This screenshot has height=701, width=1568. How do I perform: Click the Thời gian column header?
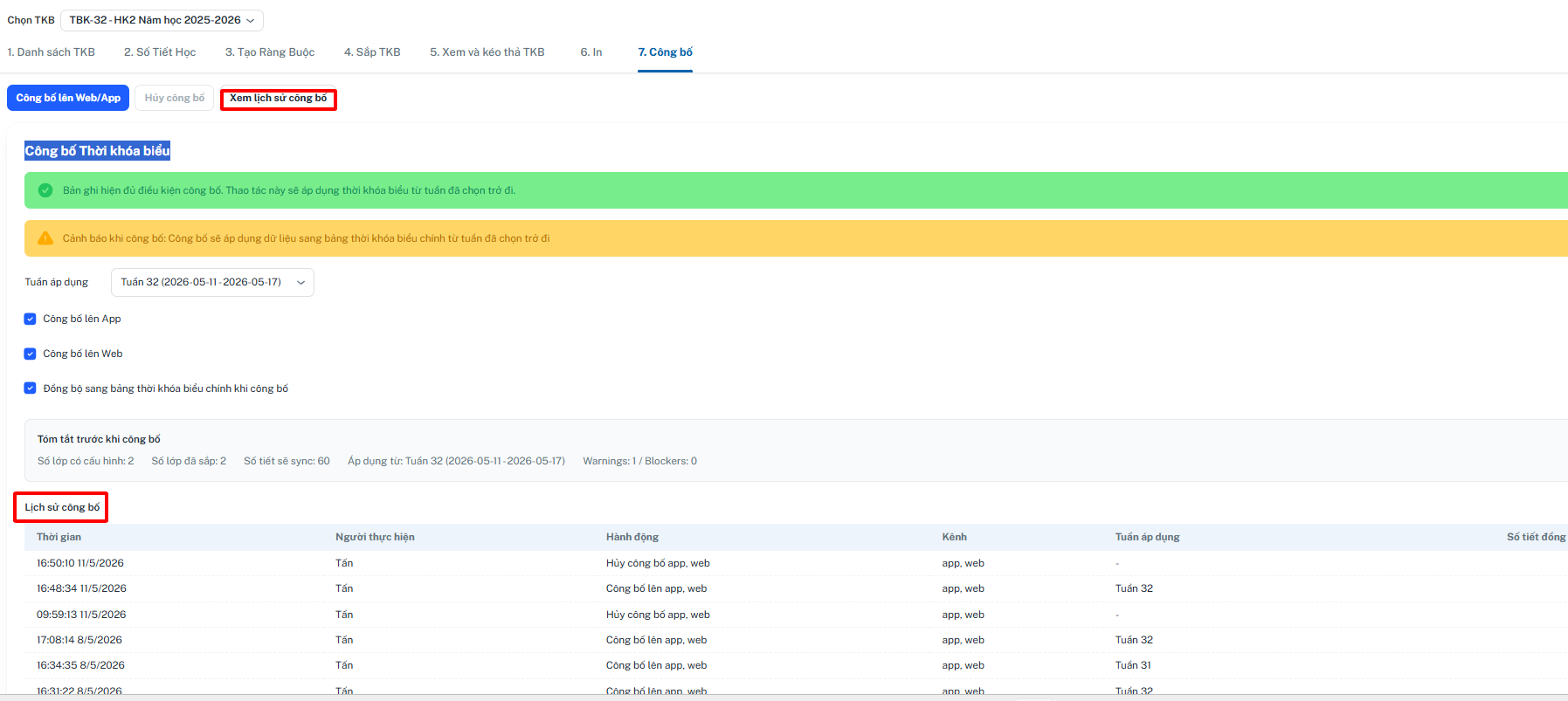tap(59, 537)
